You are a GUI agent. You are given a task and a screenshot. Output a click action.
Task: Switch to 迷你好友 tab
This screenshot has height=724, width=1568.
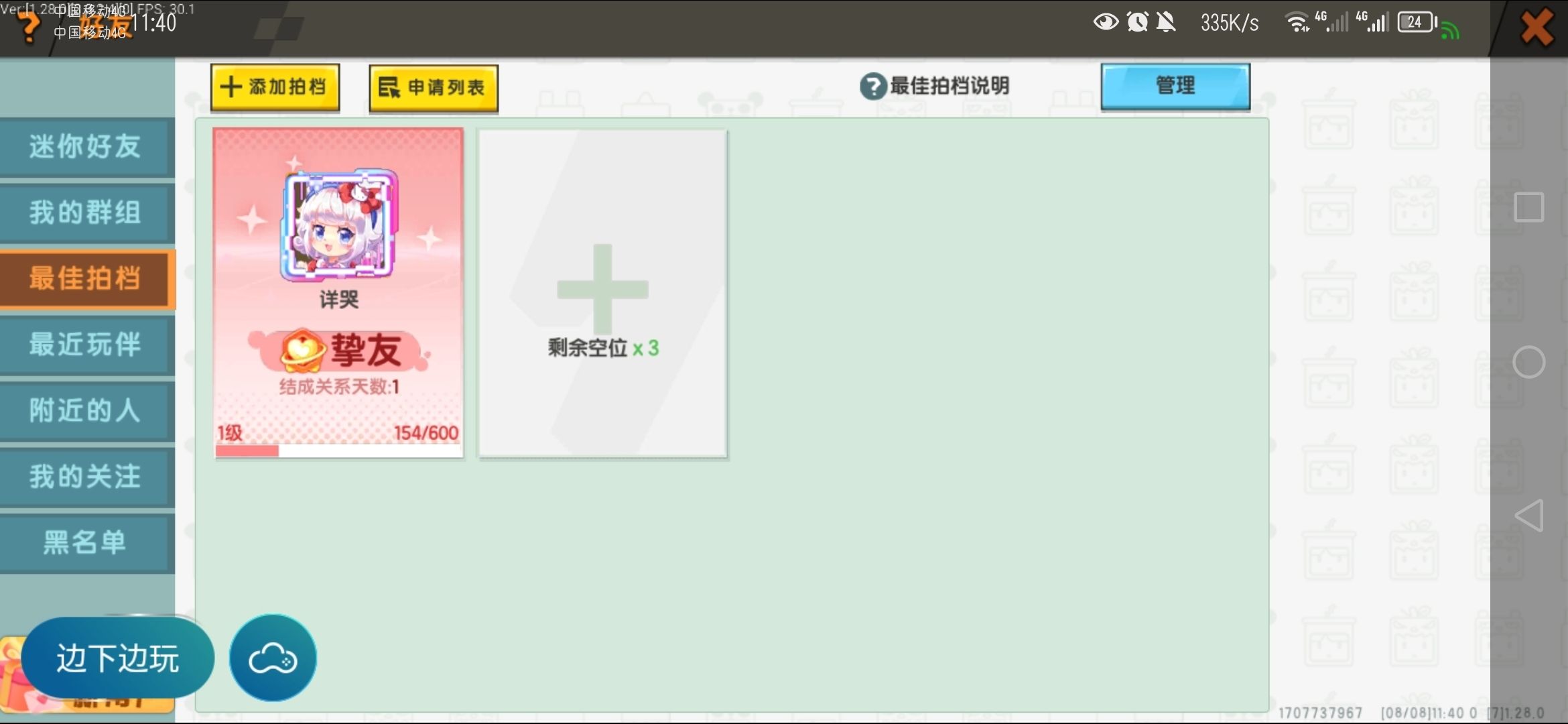point(86,147)
